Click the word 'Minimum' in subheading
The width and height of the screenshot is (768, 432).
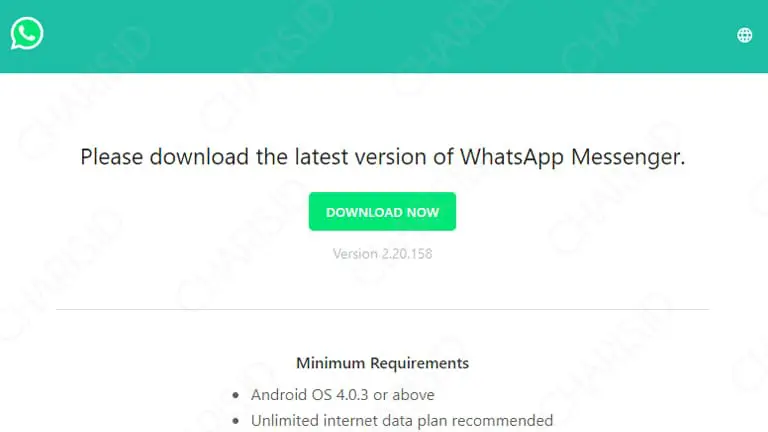[331, 363]
